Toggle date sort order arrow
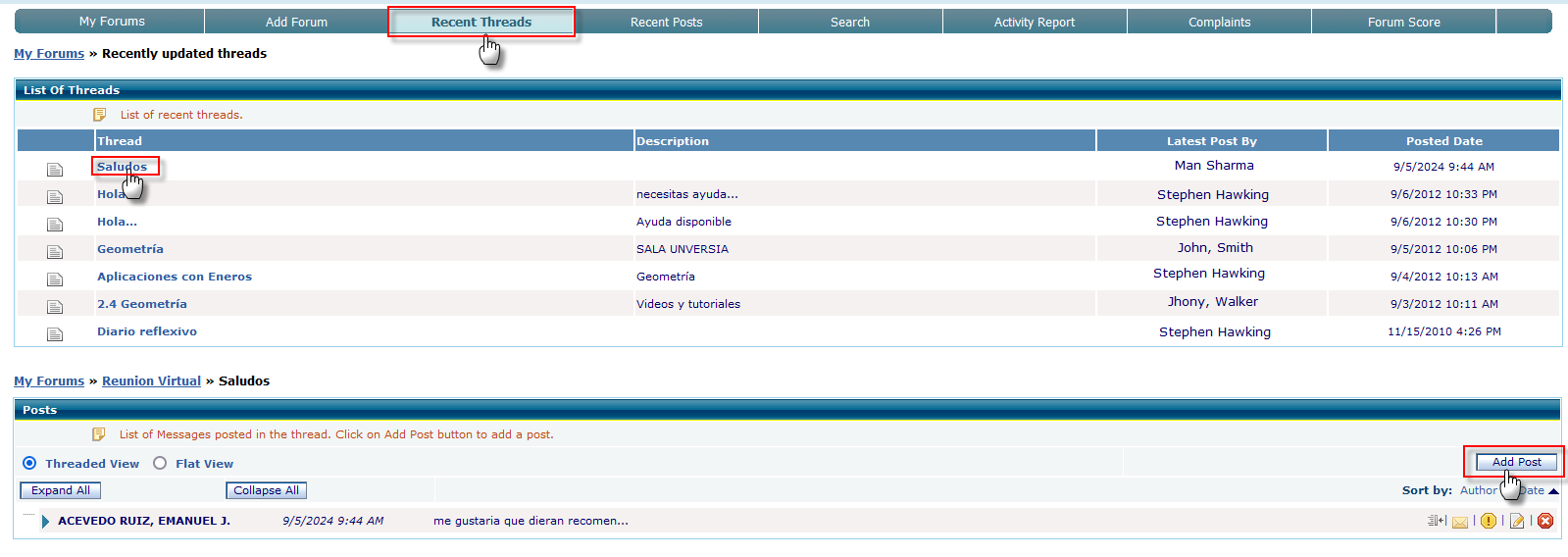Image resolution: width=1568 pixels, height=557 pixels. tap(1553, 491)
